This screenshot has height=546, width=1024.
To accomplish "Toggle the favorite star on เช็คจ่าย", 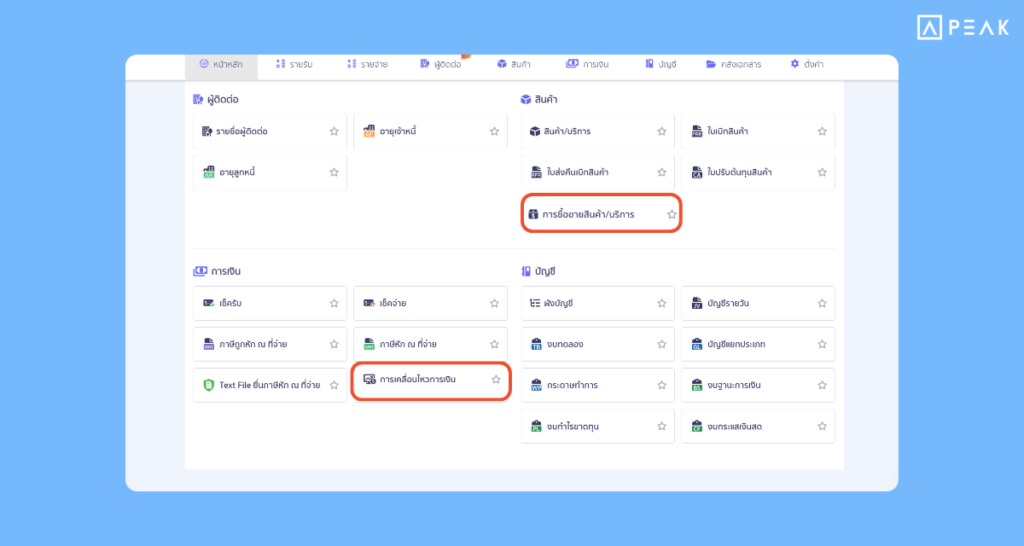I will [494, 303].
